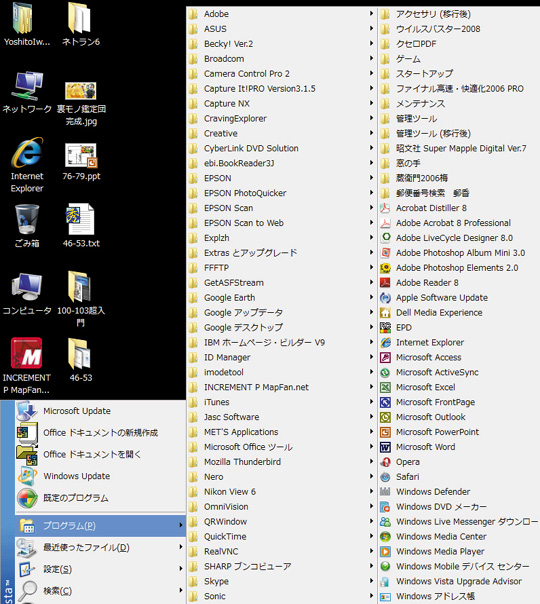Open the ウイルスバスター2008 folder
Screen dimensions: 540x604
pyautogui.click(x=459, y=29)
